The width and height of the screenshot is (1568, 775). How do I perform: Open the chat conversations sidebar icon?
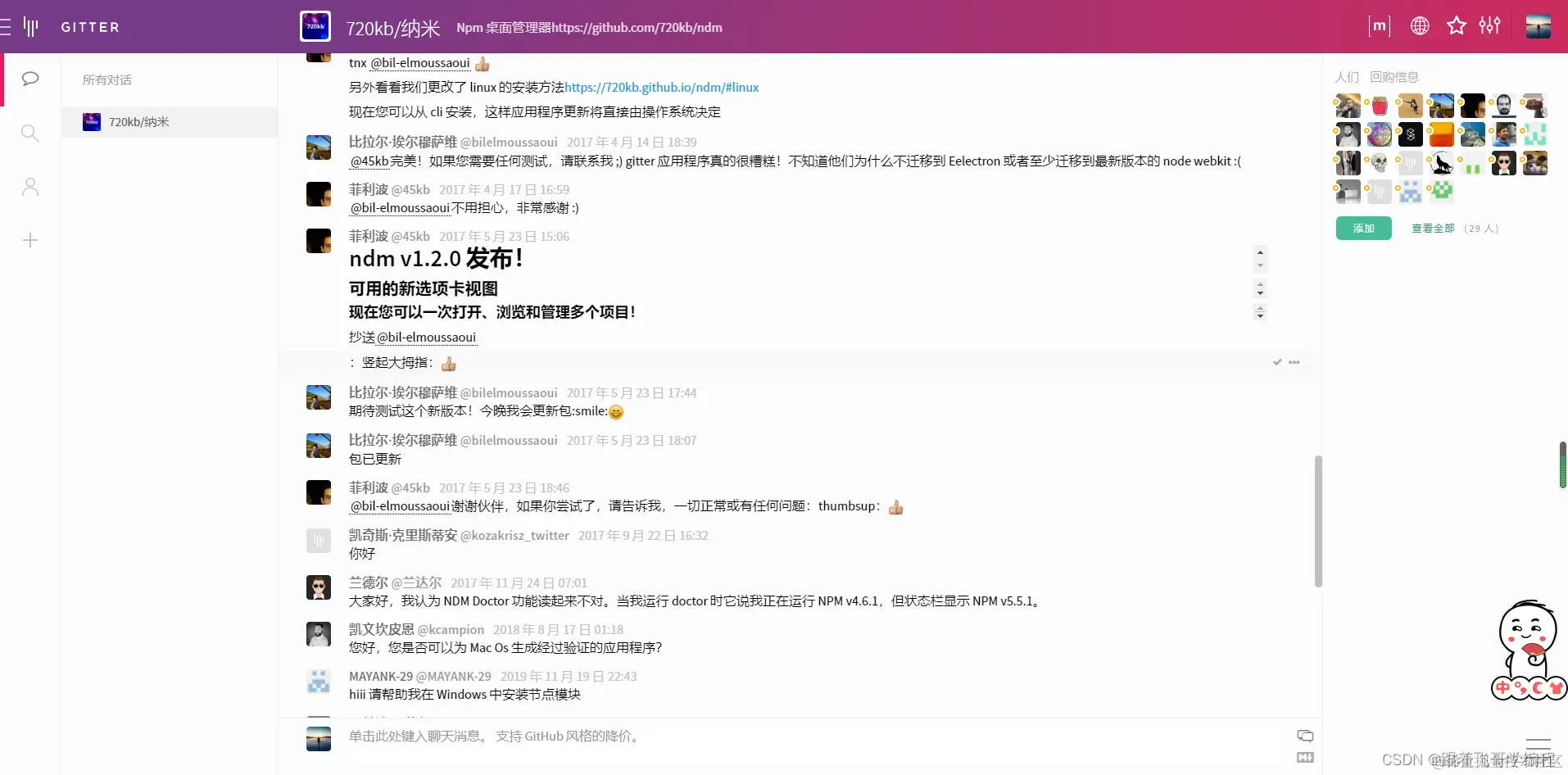[30, 79]
